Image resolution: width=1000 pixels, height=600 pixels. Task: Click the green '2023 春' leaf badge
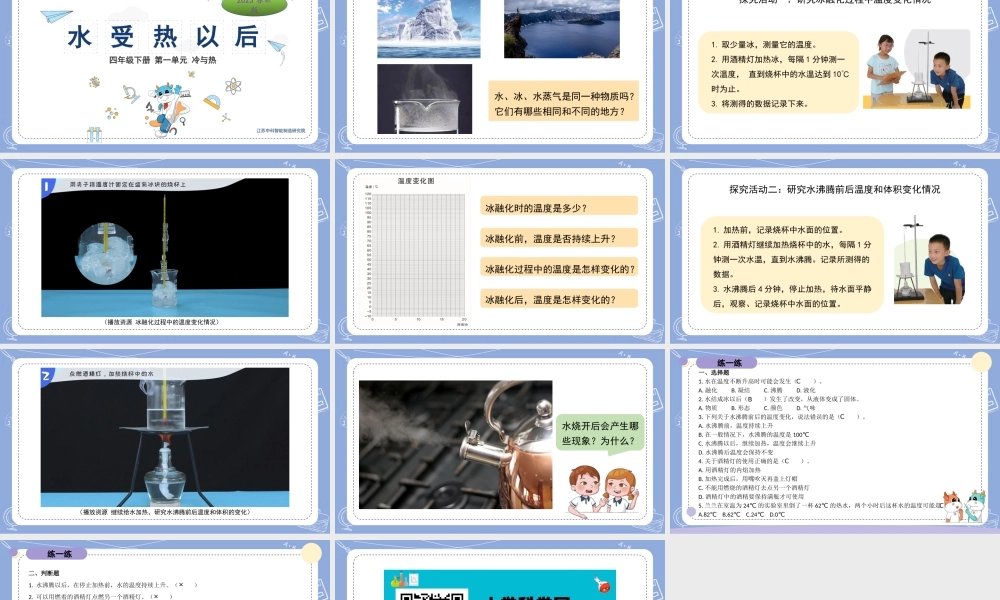coord(254,6)
